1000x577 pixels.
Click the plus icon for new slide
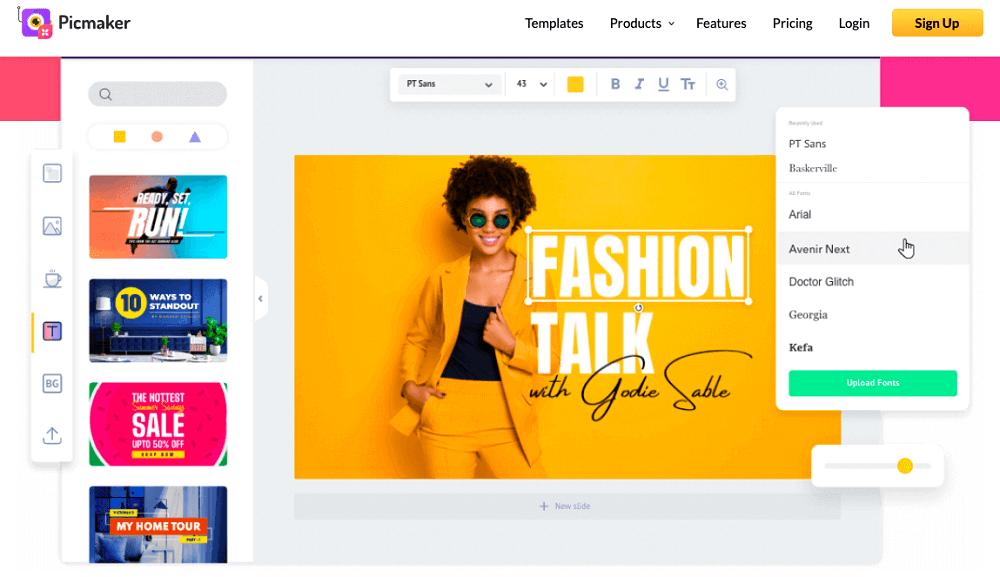coord(543,506)
